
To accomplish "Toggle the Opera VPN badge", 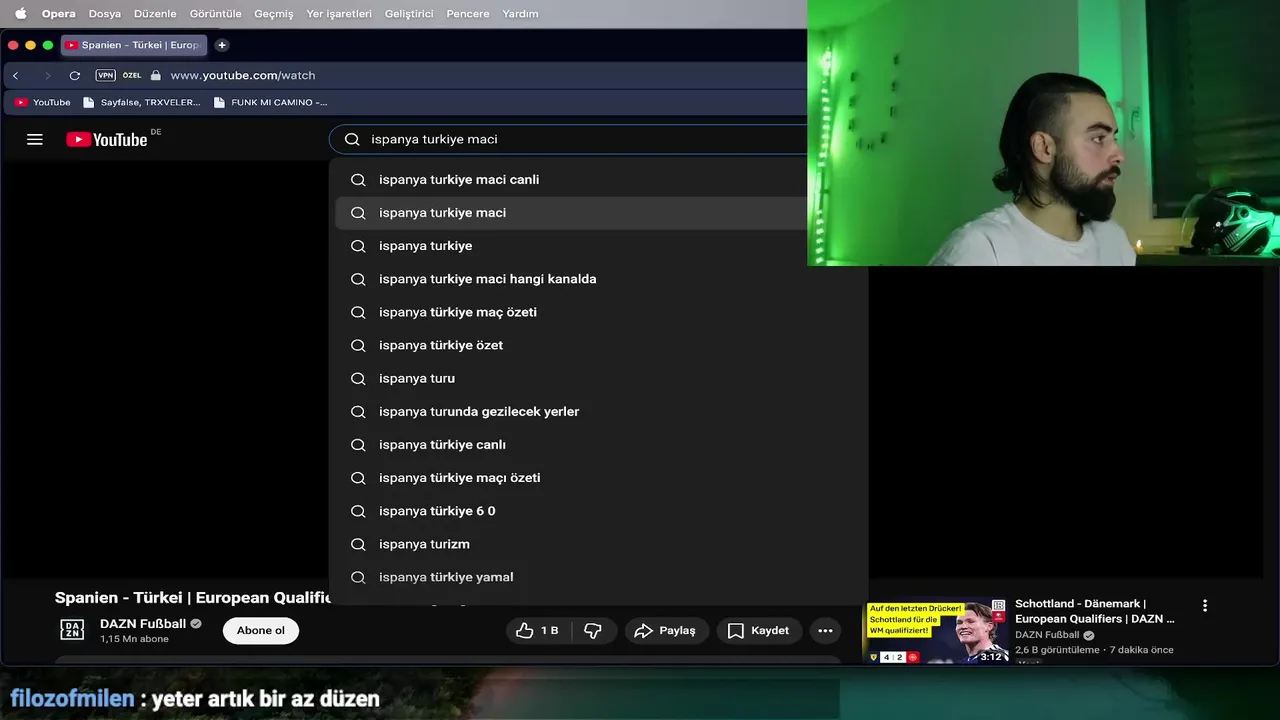I will 105,75.
